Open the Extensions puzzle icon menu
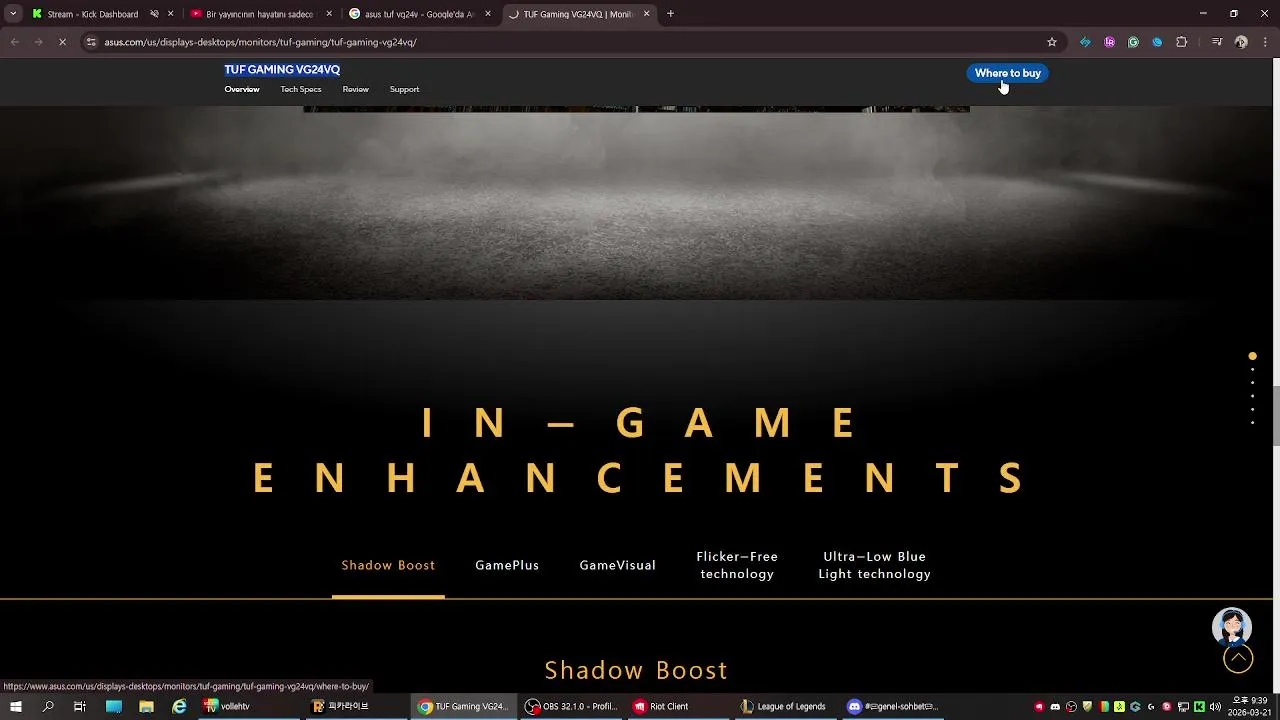Image resolution: width=1280 pixels, height=720 pixels. pos(1181,42)
